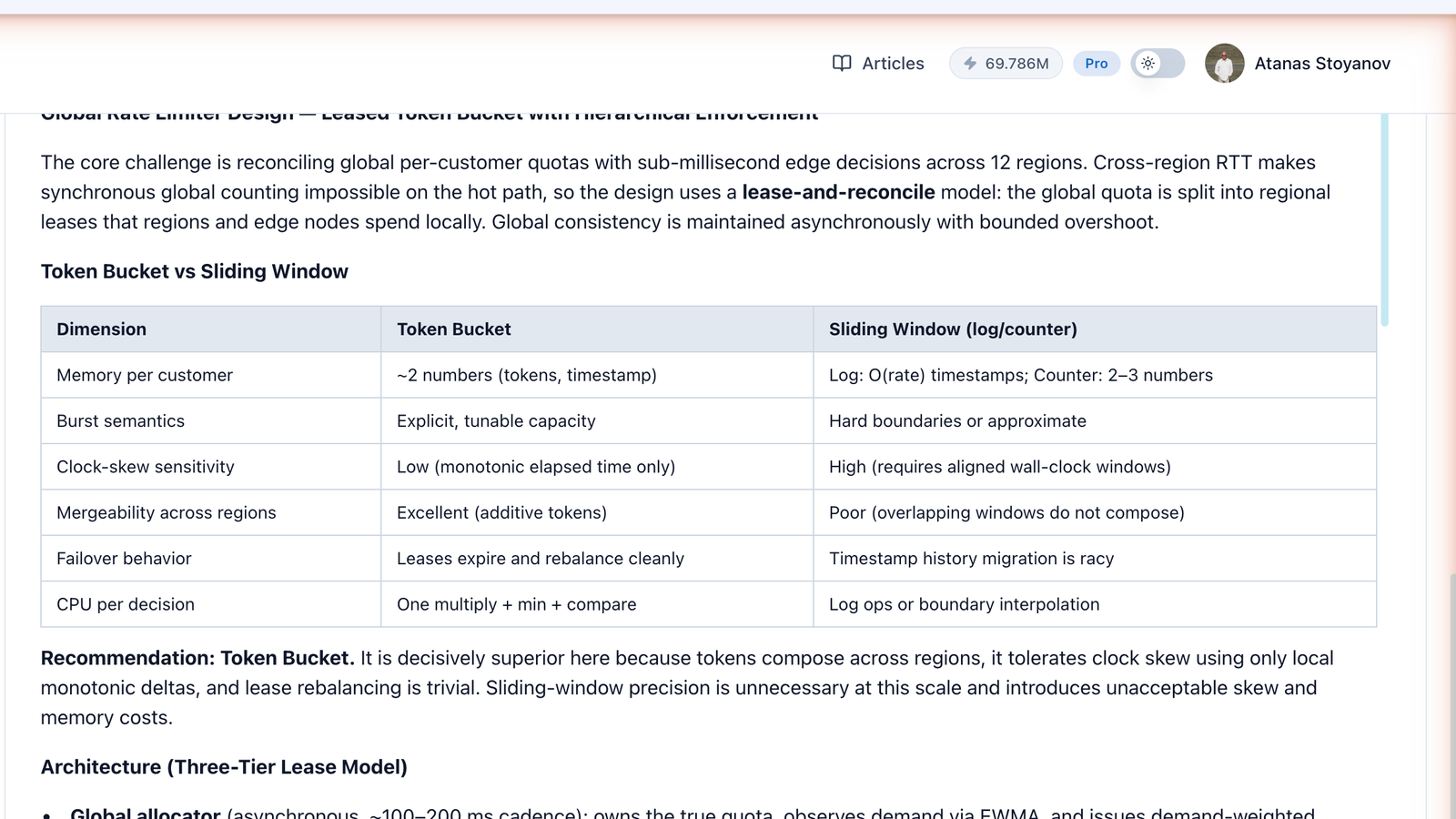Select the Clock-skew sensitivity row label
The image size is (1456, 819).
tap(146, 467)
